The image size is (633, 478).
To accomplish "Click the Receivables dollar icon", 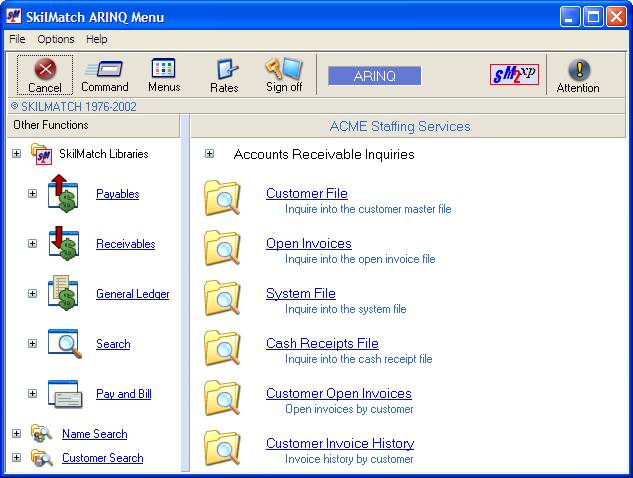I will 63,243.
